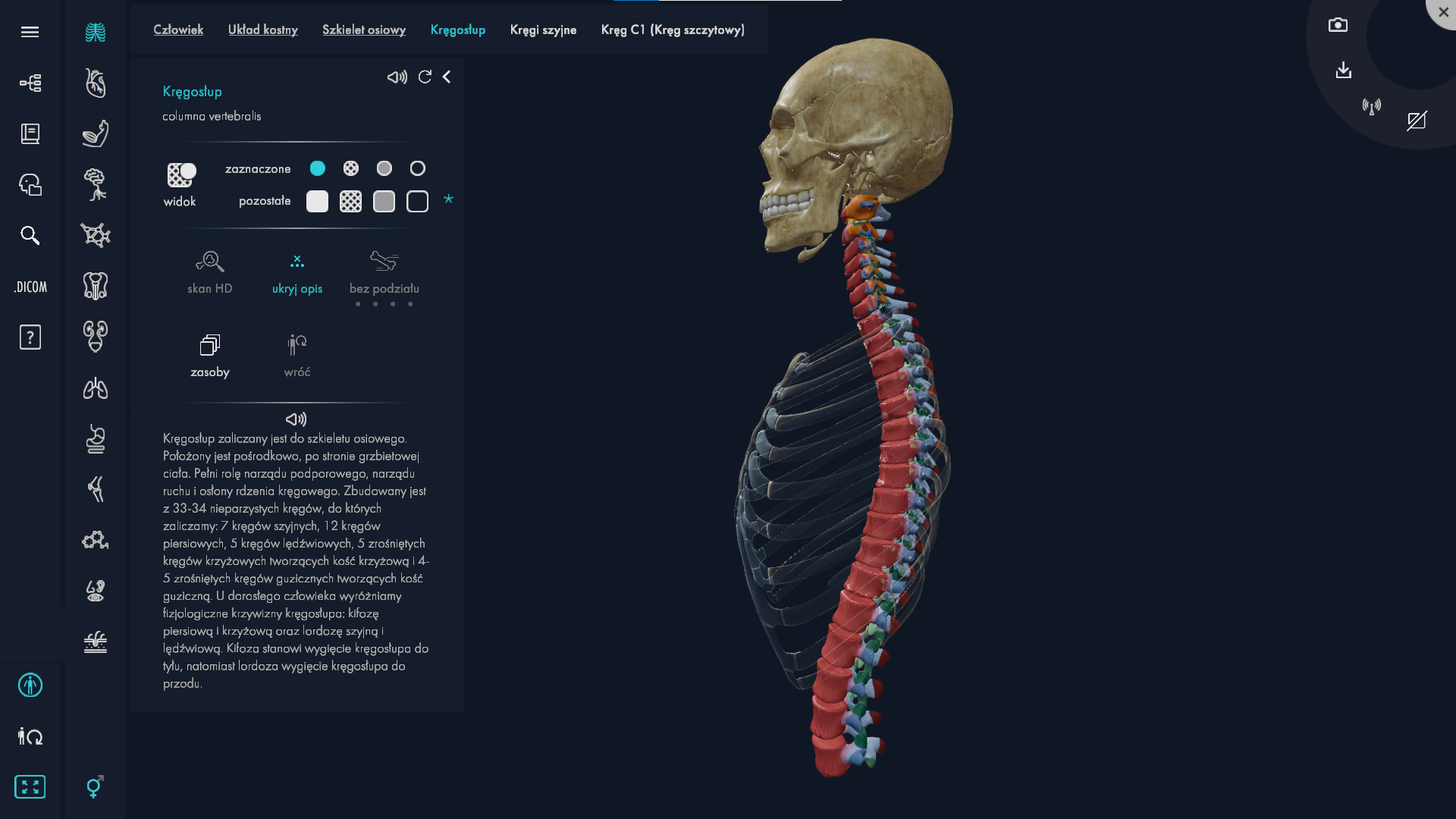The width and height of the screenshot is (1456, 819).
Task: Select checkered style for pozostałe
Action: [351, 202]
